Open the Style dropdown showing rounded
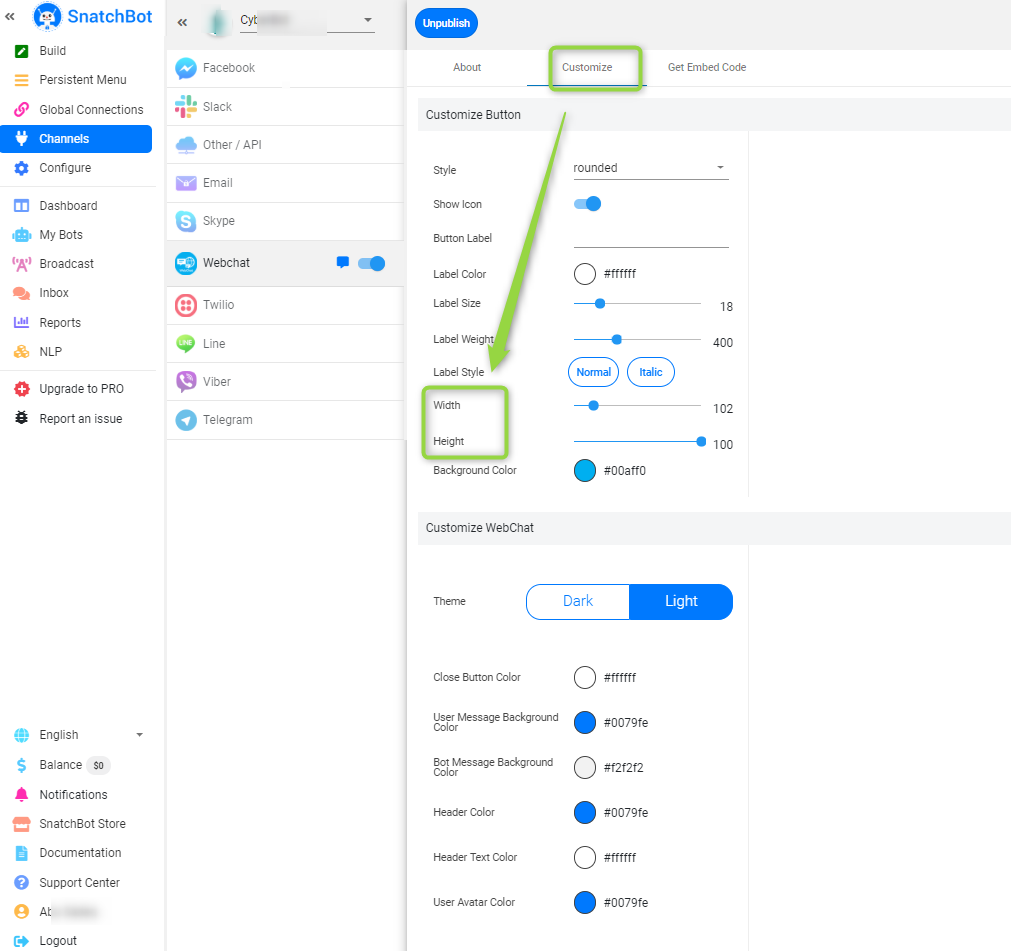Viewport: 1011px width, 951px height. click(x=650, y=169)
